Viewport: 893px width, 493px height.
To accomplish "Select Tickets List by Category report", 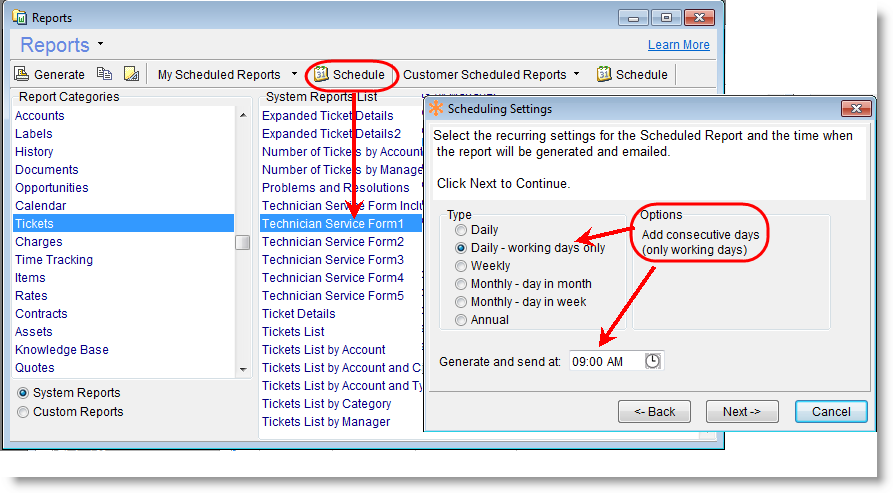I will click(326, 404).
